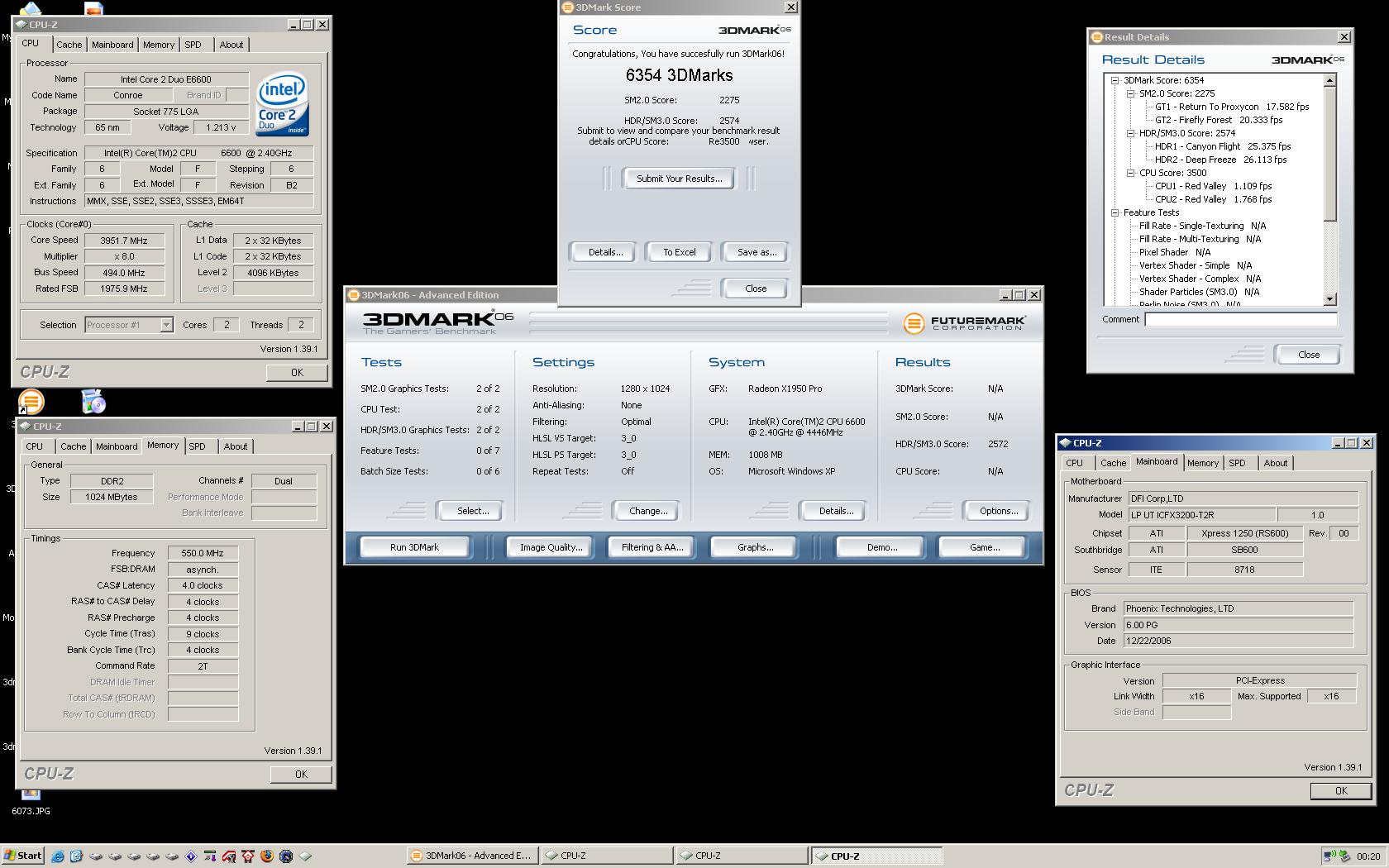Click the Details button in the 3DMark Score window

click(x=605, y=252)
